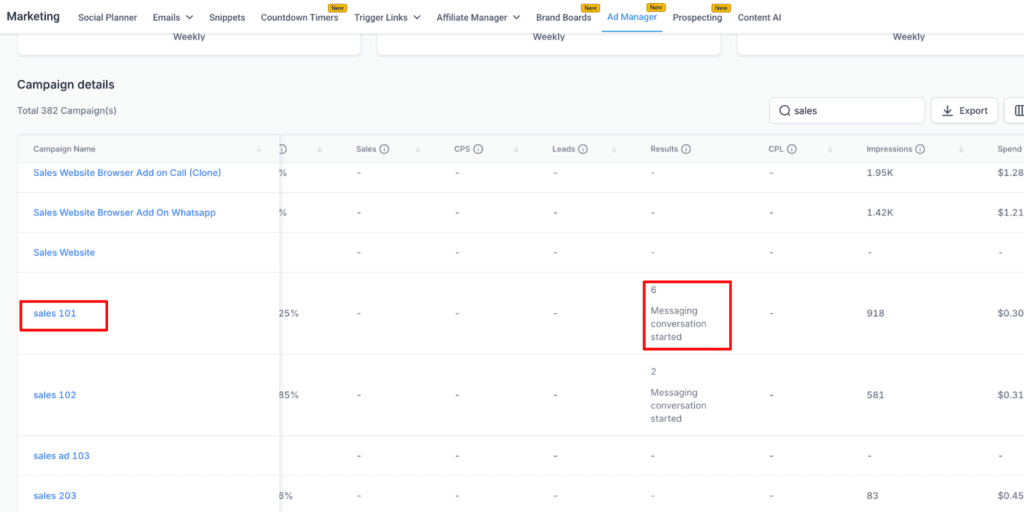Click the magnifier icon in search box

click(784, 111)
